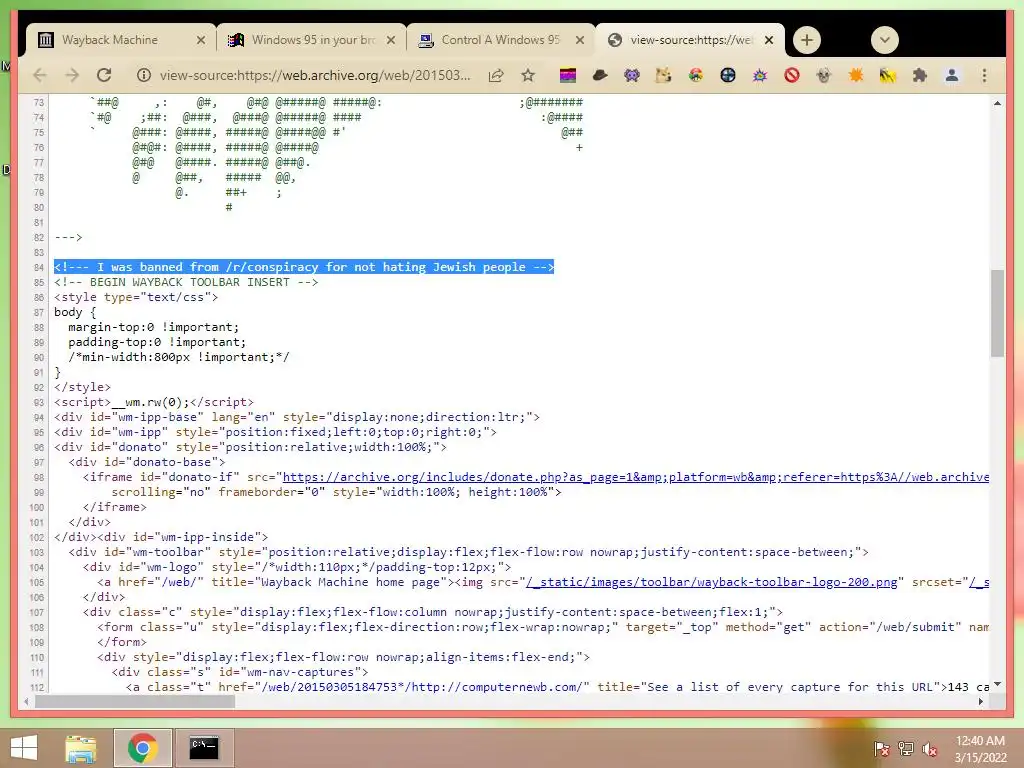Close the Control A Windows 95 tab

[x=580, y=40]
